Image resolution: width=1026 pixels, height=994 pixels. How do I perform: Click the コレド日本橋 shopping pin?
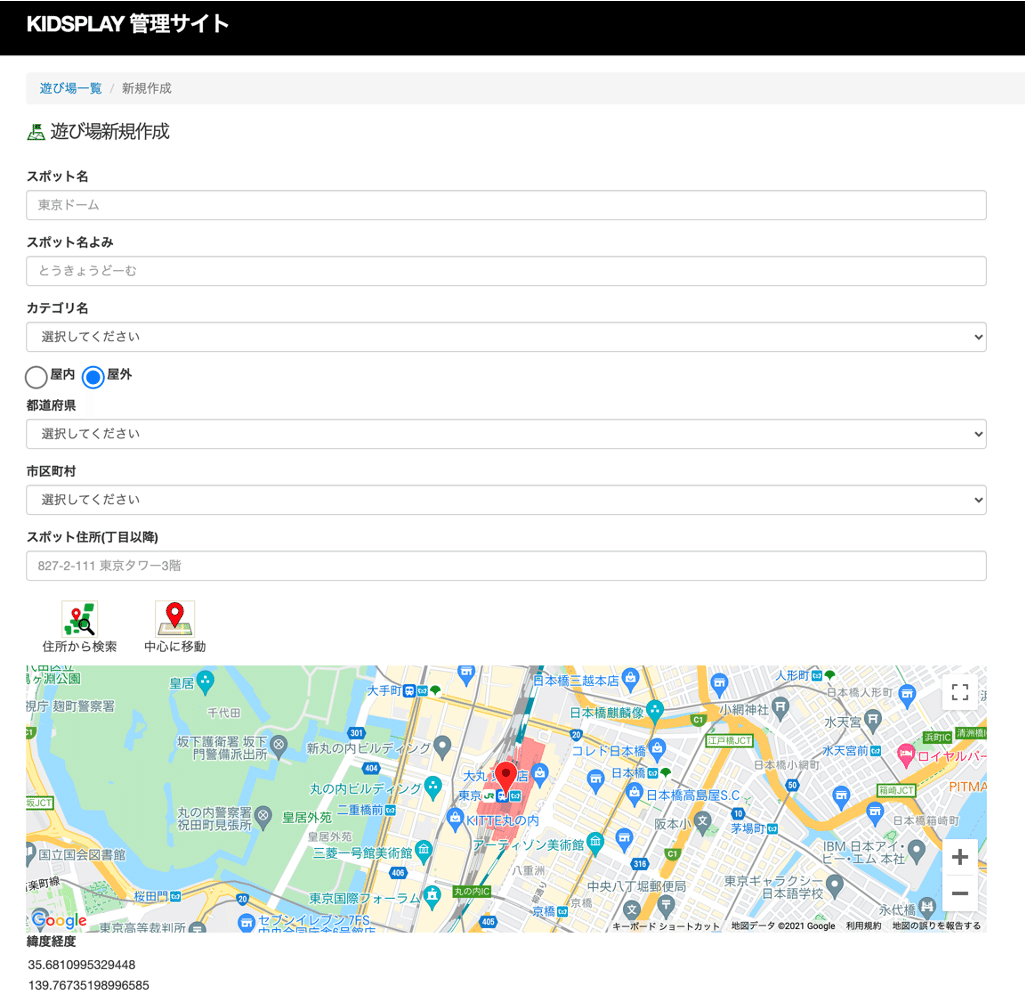click(x=657, y=749)
